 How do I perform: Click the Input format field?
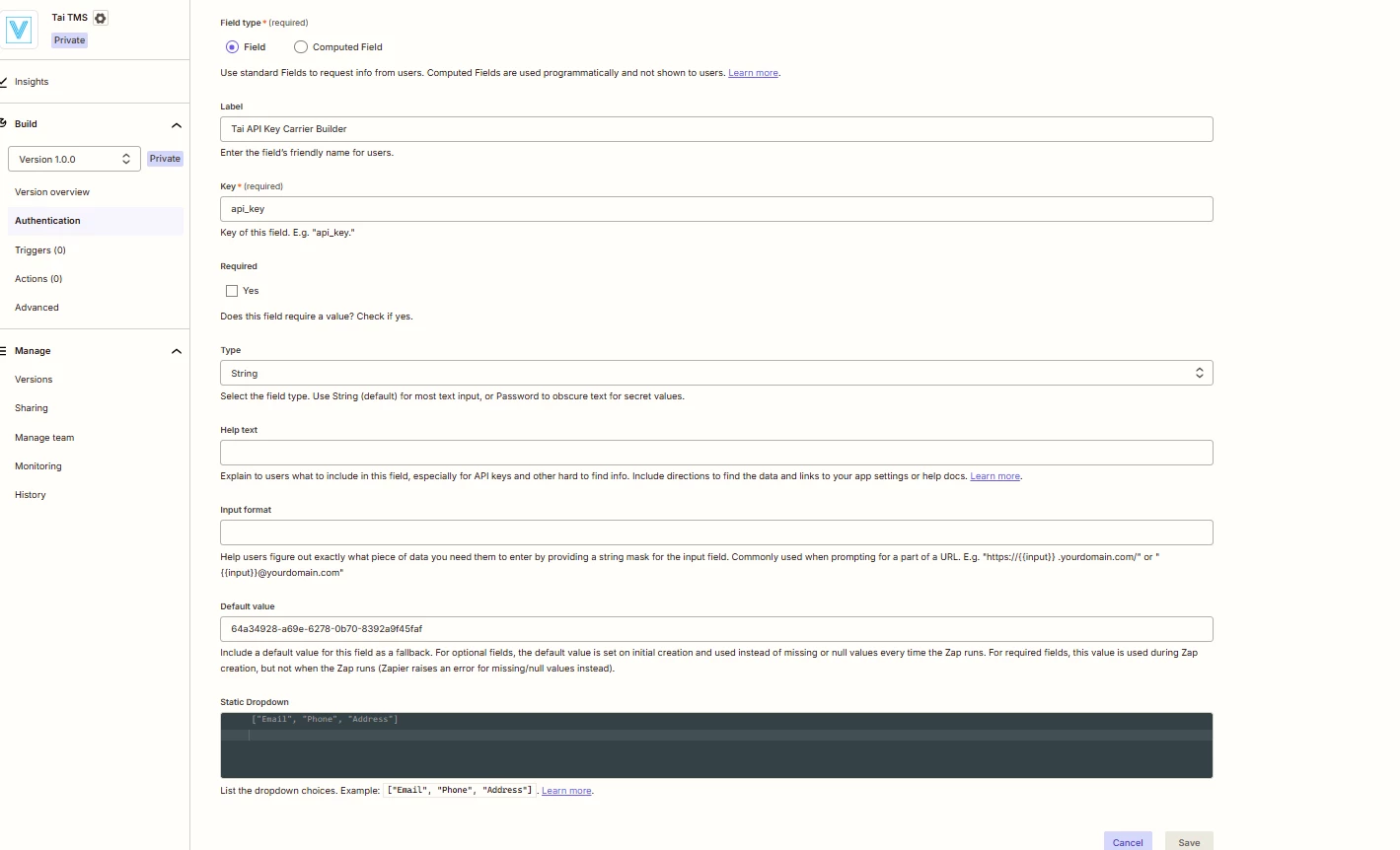[716, 532]
